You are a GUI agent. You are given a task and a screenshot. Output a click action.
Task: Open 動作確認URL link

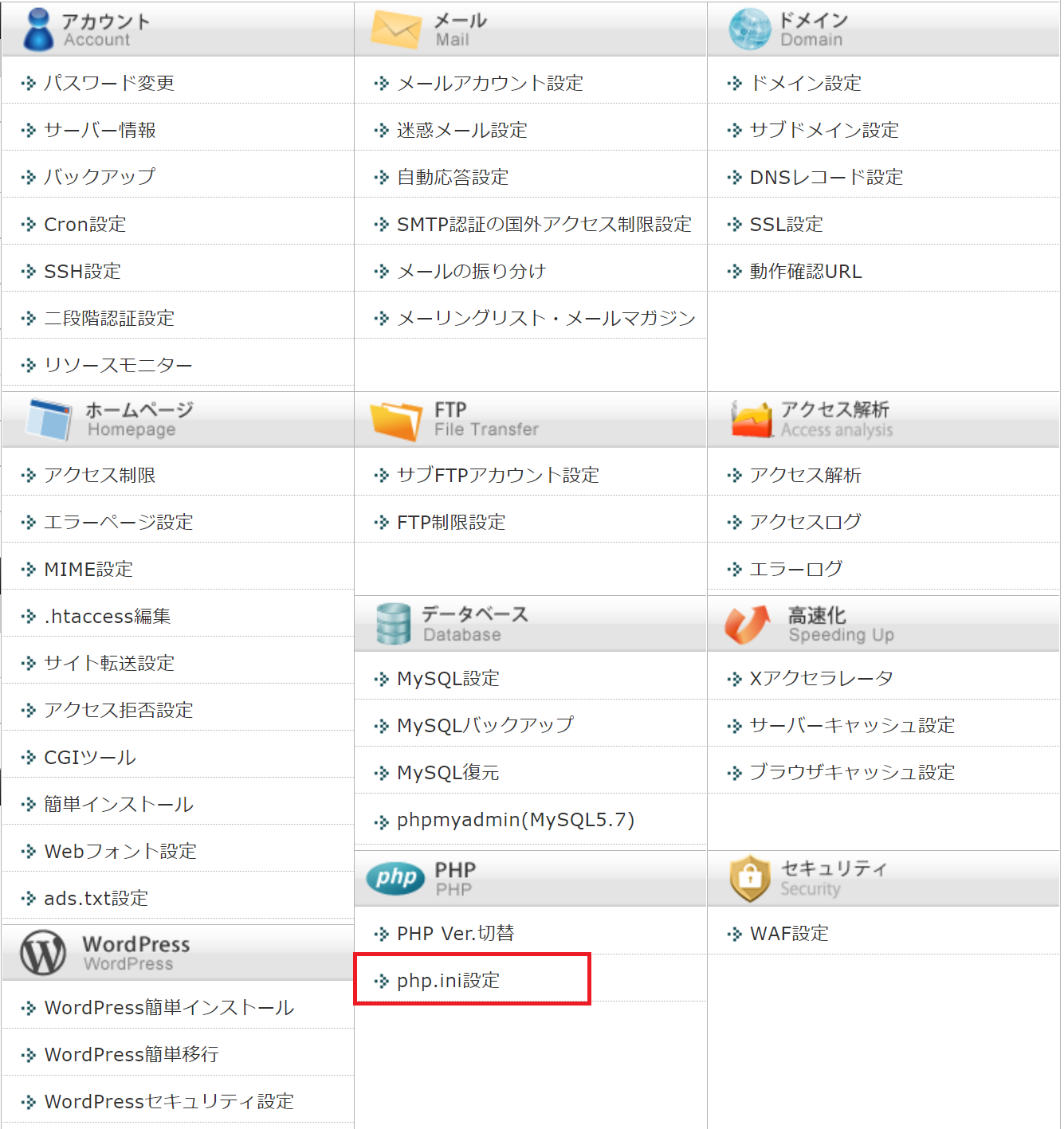coord(806,271)
